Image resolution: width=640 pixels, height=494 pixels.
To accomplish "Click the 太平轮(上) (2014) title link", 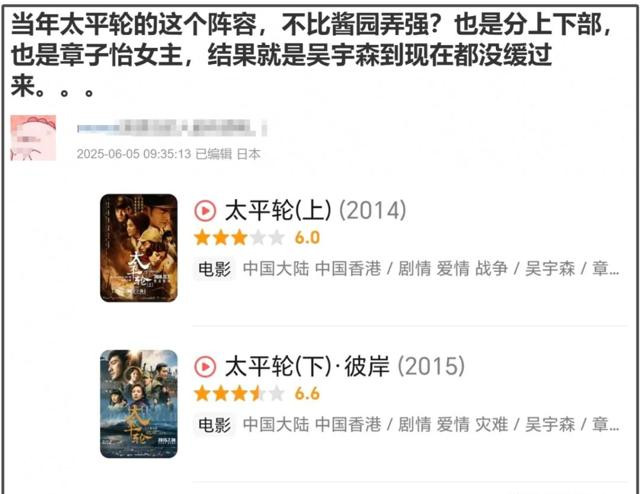I will 316,211.
